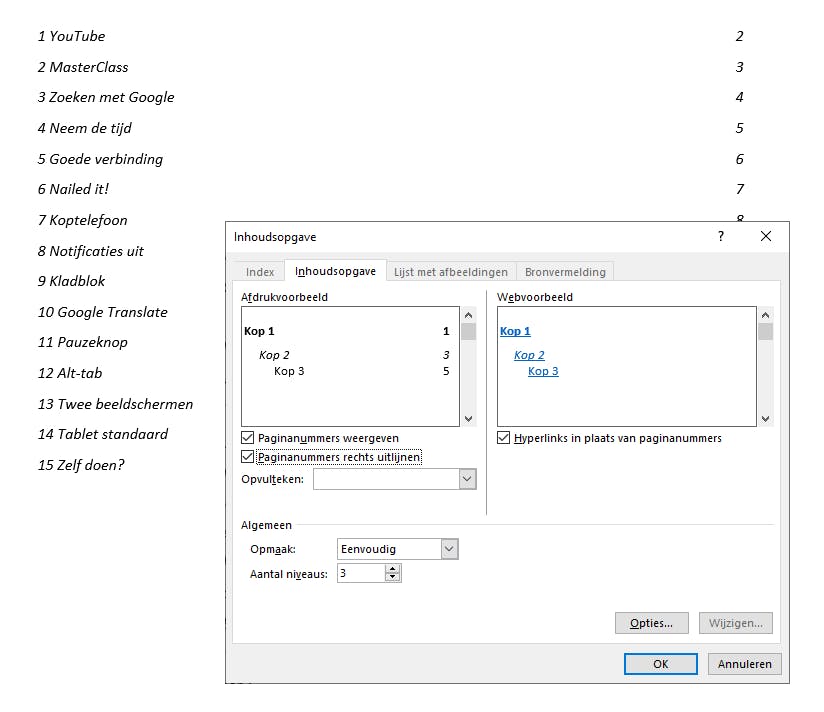Screen dimensions: 824x712
Task: Click Annuleren to cancel
Action: click(x=745, y=664)
